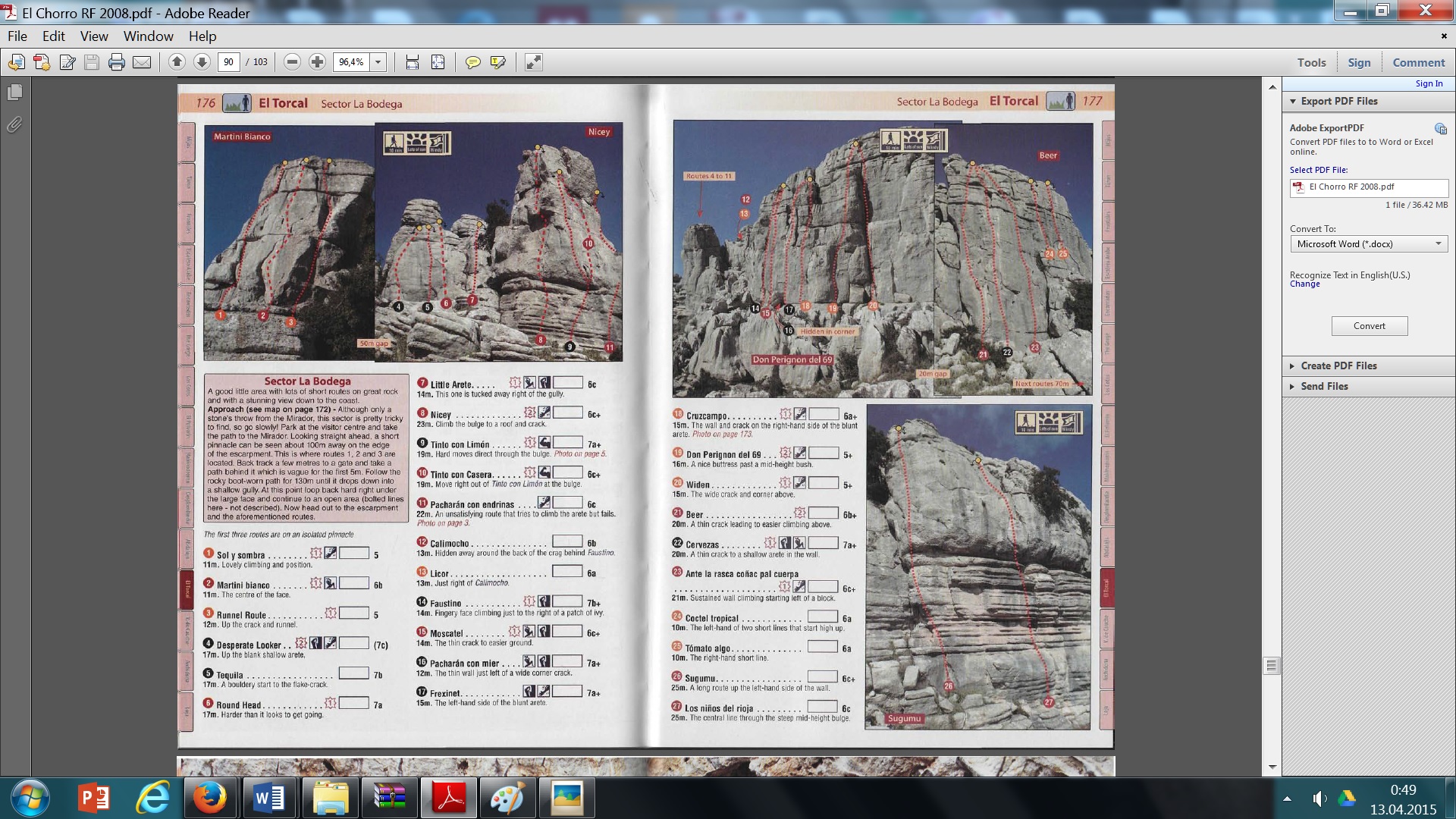Viewport: 1456px width, 819px height.
Task: Click the Sign In link
Action: pos(1429,83)
